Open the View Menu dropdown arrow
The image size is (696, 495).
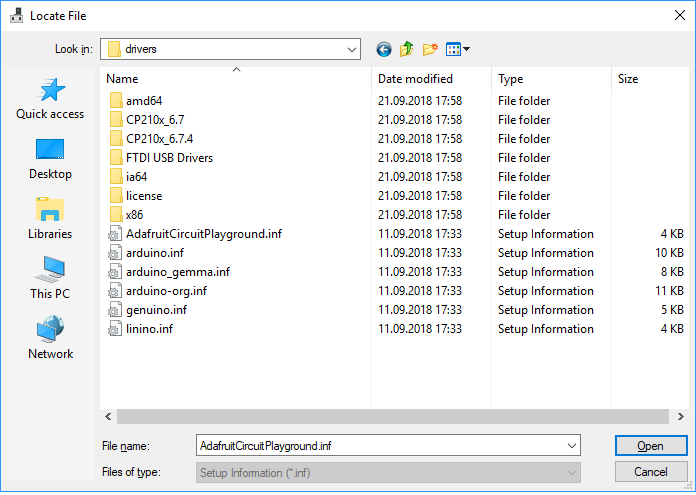(x=466, y=49)
